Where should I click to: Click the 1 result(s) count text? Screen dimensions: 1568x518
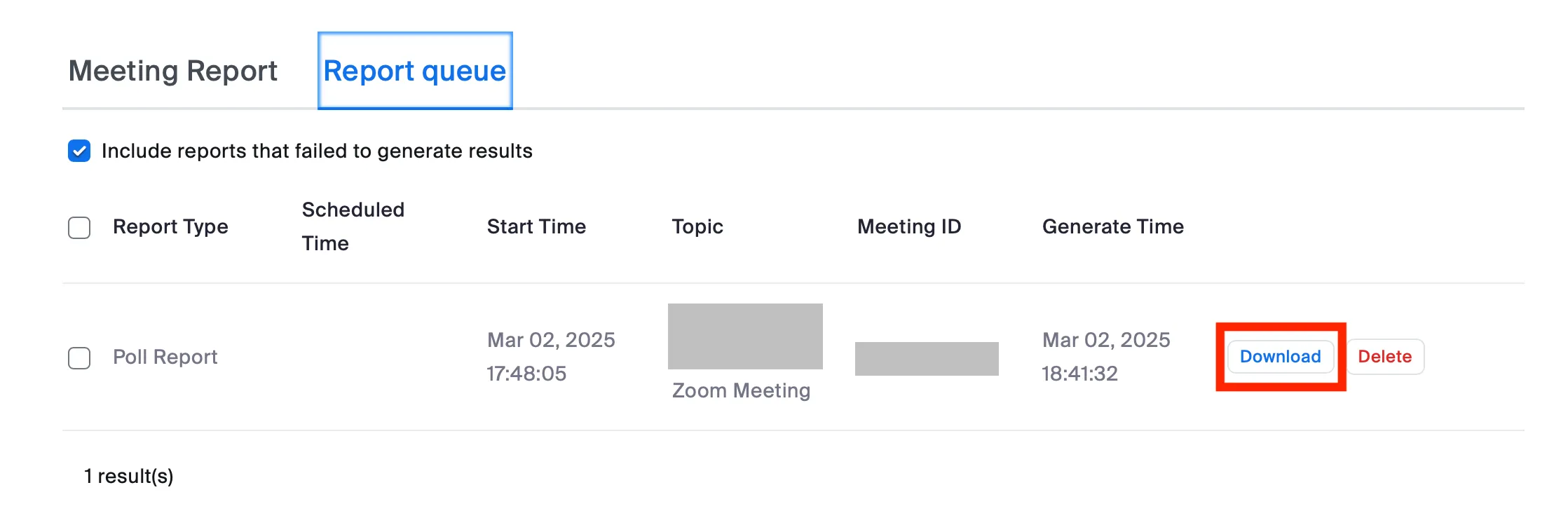[x=129, y=476]
